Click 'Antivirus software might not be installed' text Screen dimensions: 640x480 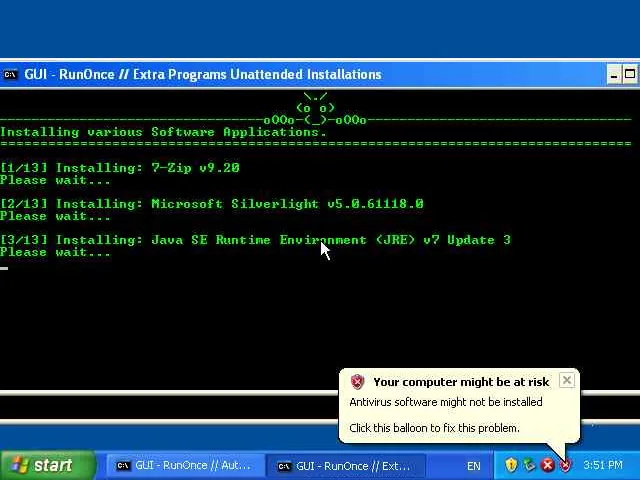[446, 402]
